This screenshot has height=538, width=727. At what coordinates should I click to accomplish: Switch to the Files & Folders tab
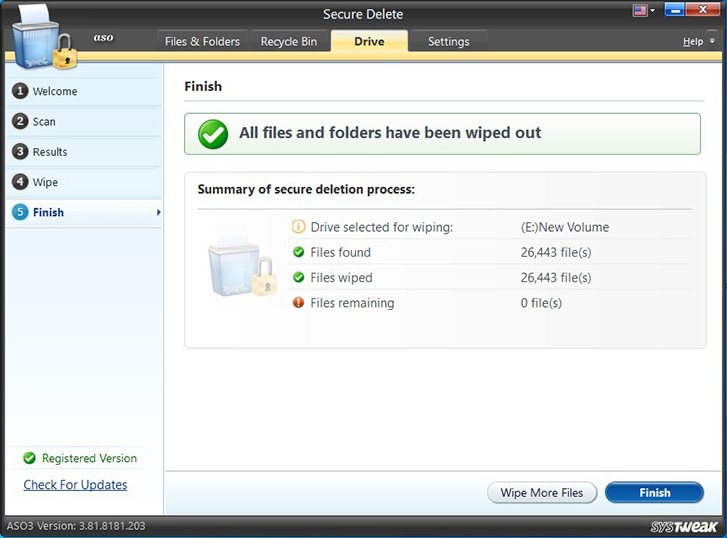(x=202, y=42)
